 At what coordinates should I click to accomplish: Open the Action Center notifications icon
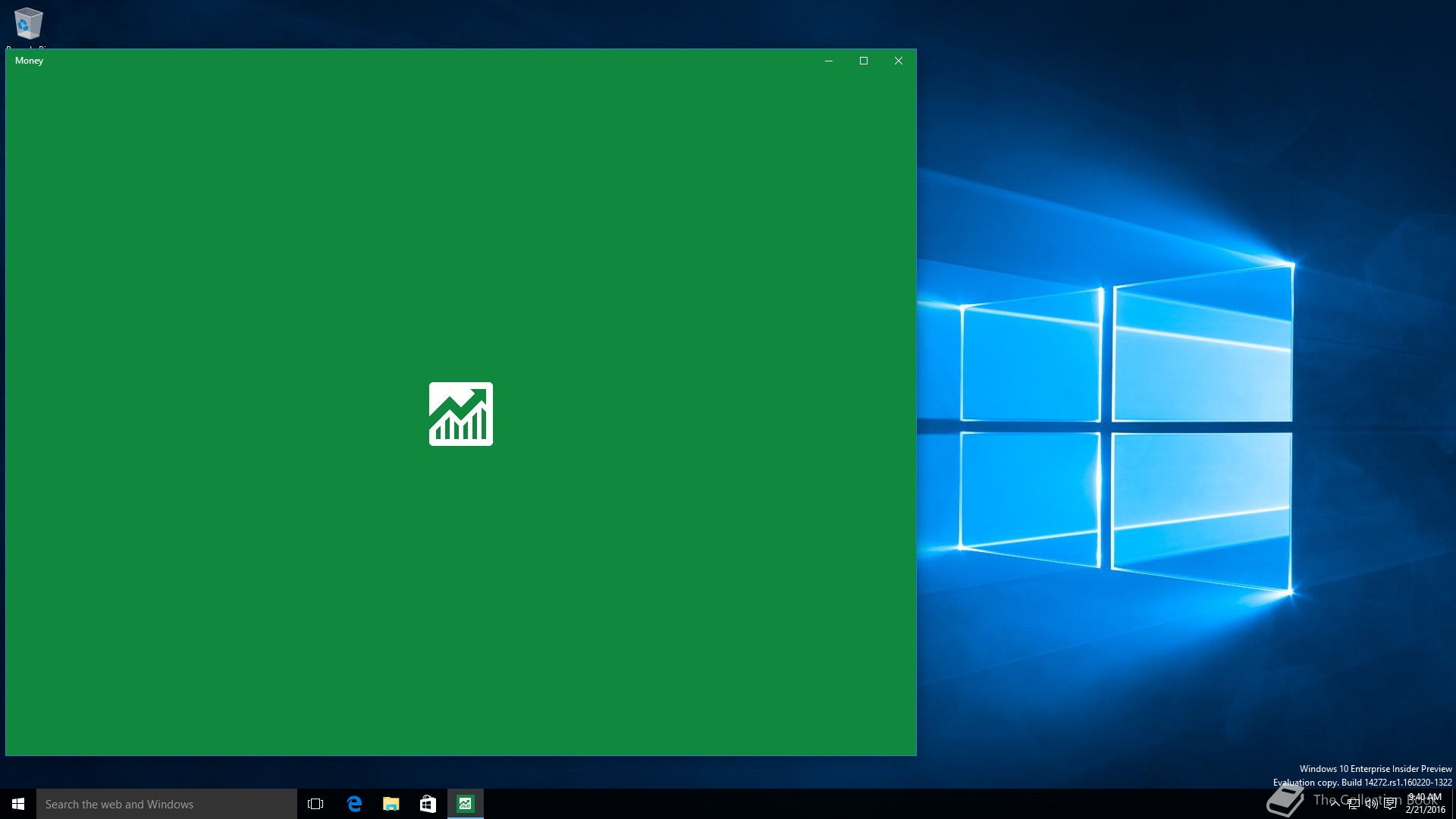click(1390, 804)
